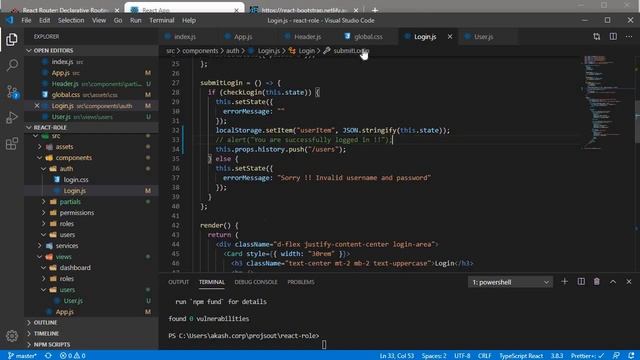640x360 pixels.
Task: Open the powershell terminal selector dropdown
Action: tap(510, 282)
